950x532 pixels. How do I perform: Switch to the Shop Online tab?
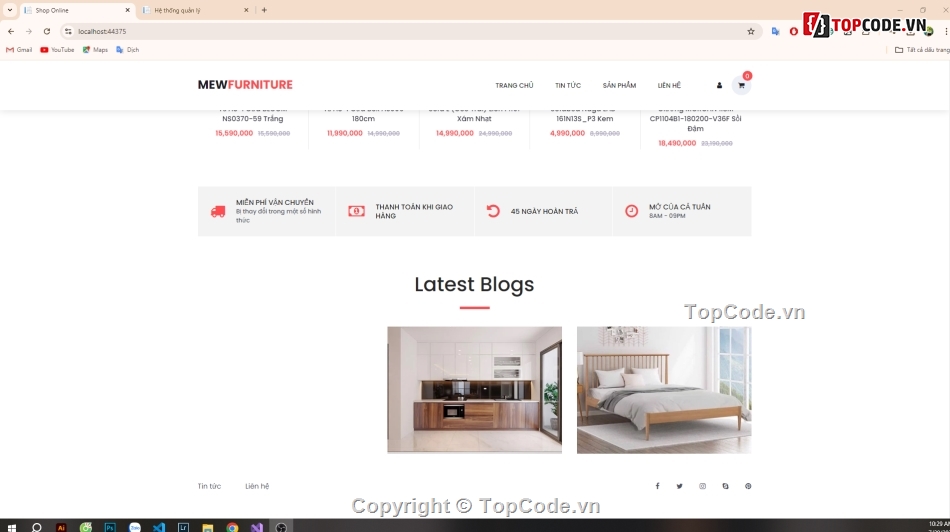tap(76, 10)
